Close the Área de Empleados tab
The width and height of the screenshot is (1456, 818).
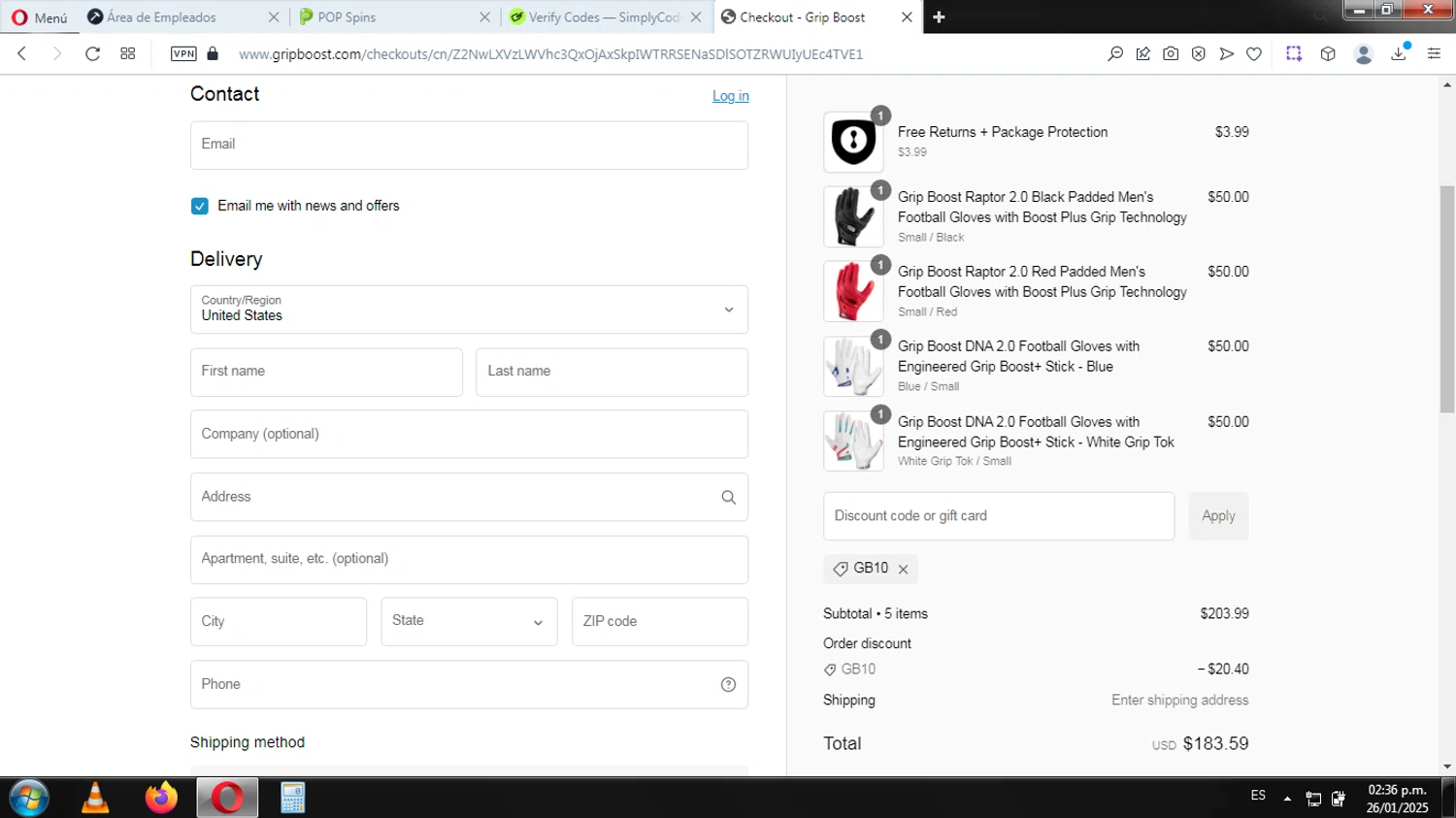click(274, 17)
